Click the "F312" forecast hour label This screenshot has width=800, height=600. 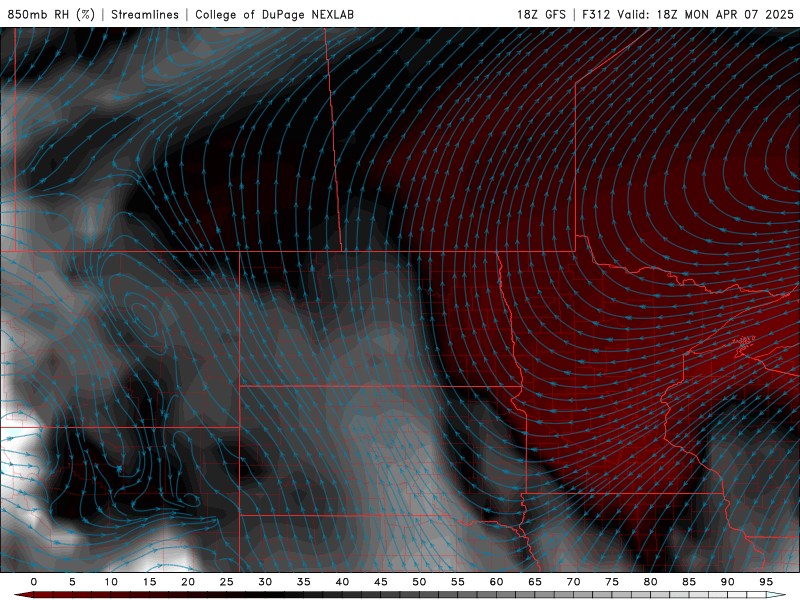596,14
